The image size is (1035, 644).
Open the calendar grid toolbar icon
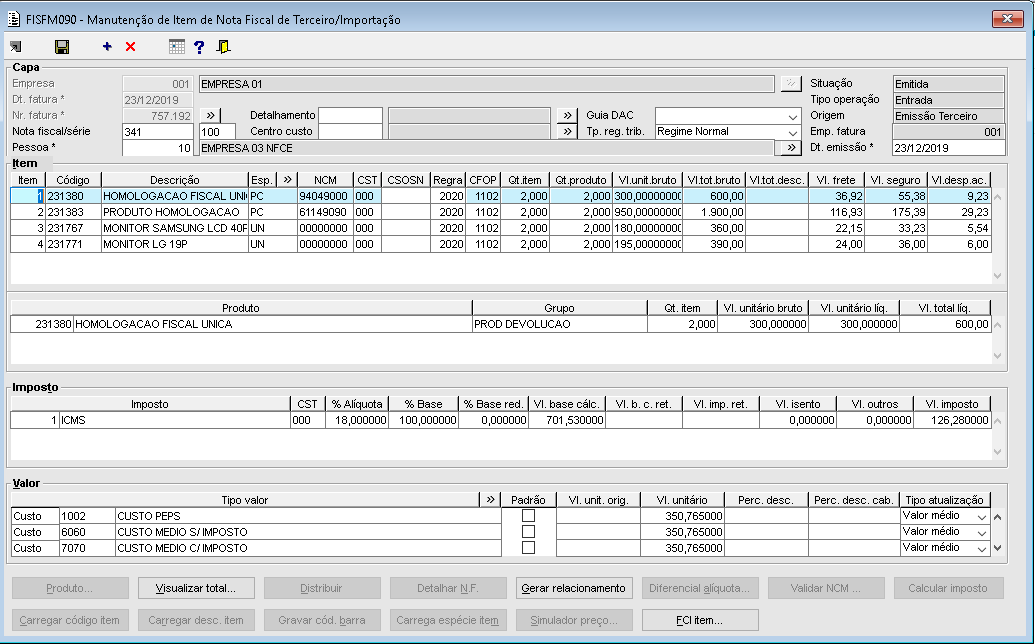pyautogui.click(x=177, y=47)
